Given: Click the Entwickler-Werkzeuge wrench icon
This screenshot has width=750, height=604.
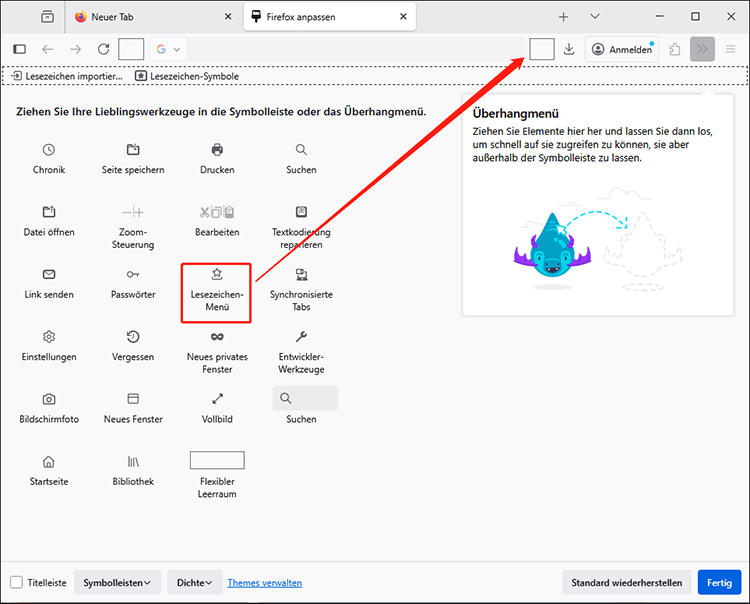Looking at the screenshot, I should pos(301,337).
